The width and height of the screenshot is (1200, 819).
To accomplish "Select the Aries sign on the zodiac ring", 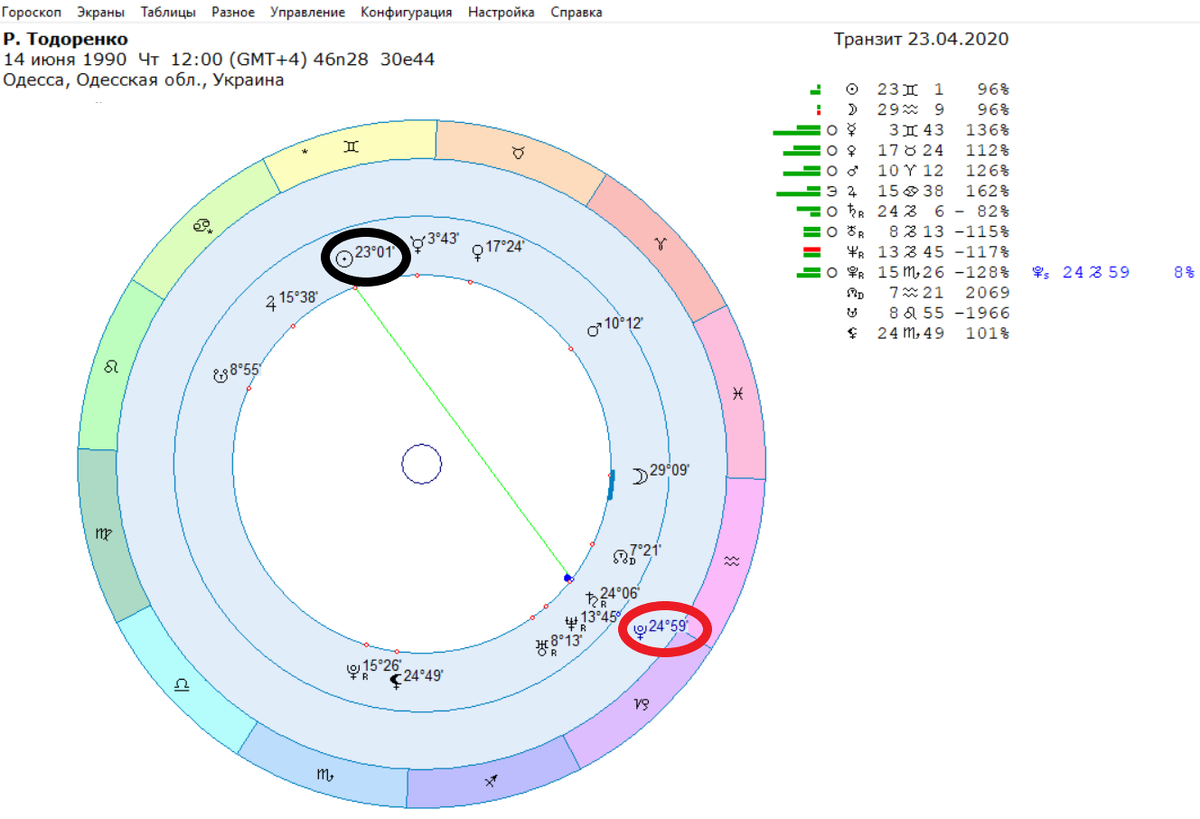I will (x=659, y=243).
